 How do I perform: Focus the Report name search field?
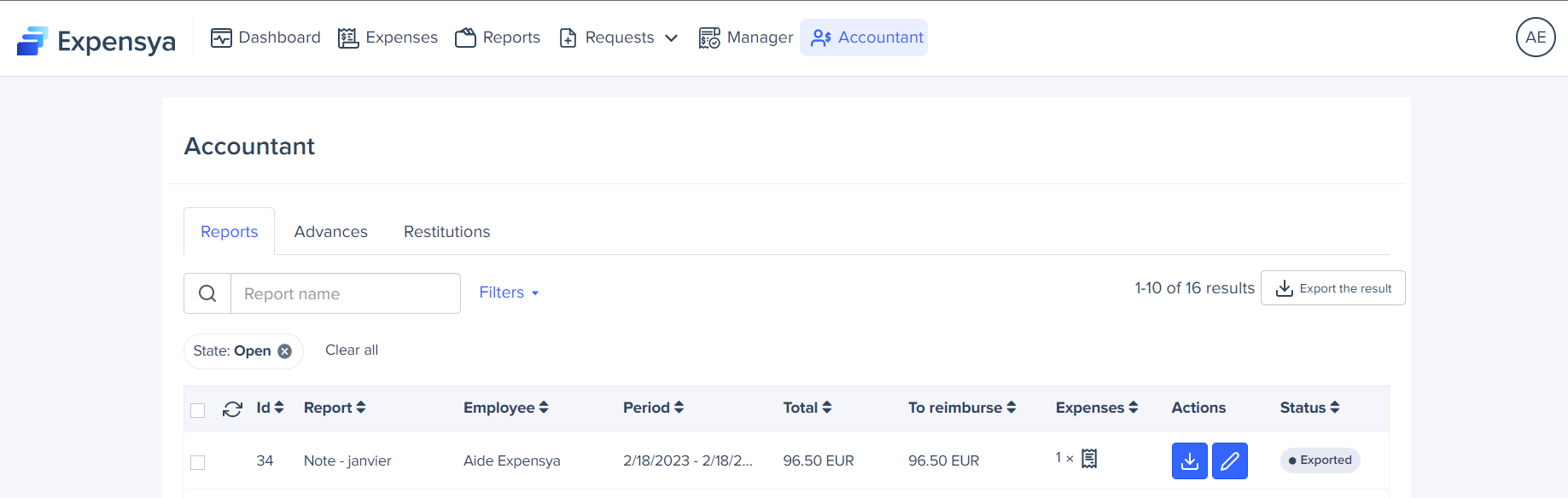345,293
